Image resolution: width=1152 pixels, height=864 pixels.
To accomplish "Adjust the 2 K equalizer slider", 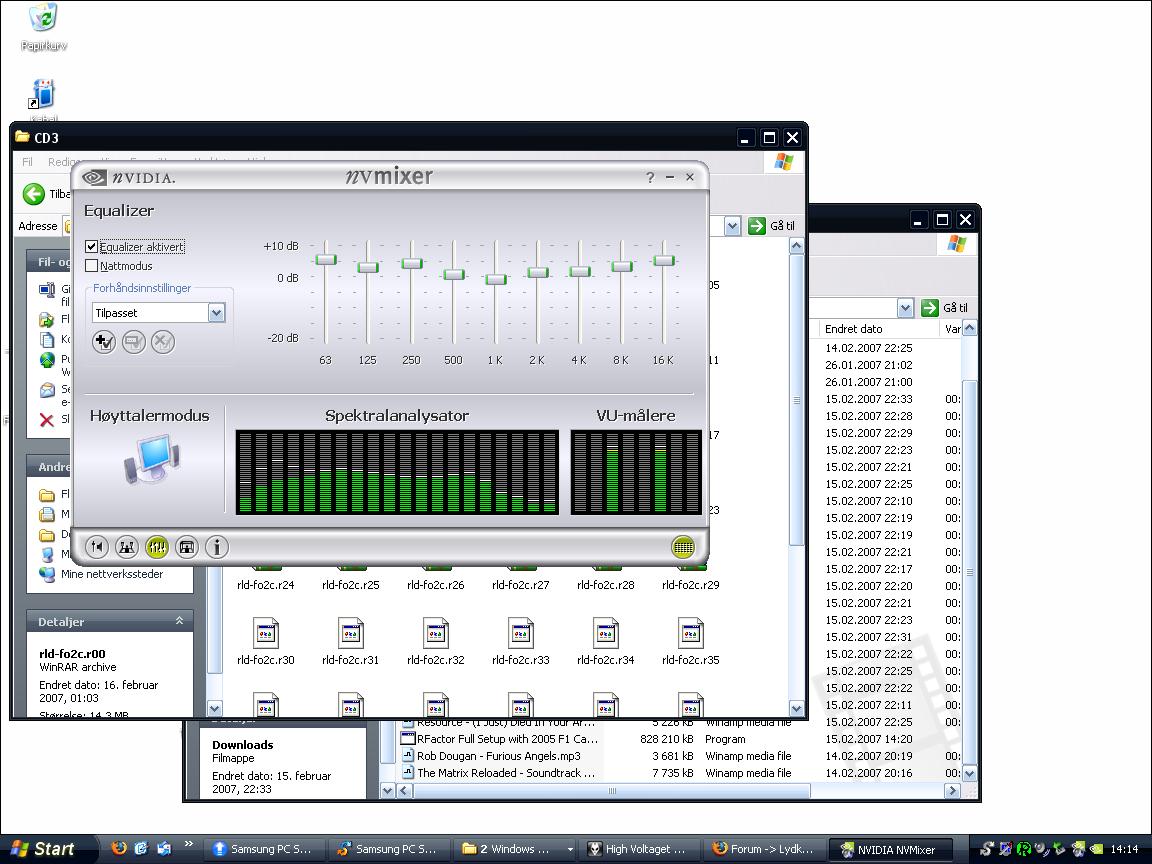I will [538, 273].
